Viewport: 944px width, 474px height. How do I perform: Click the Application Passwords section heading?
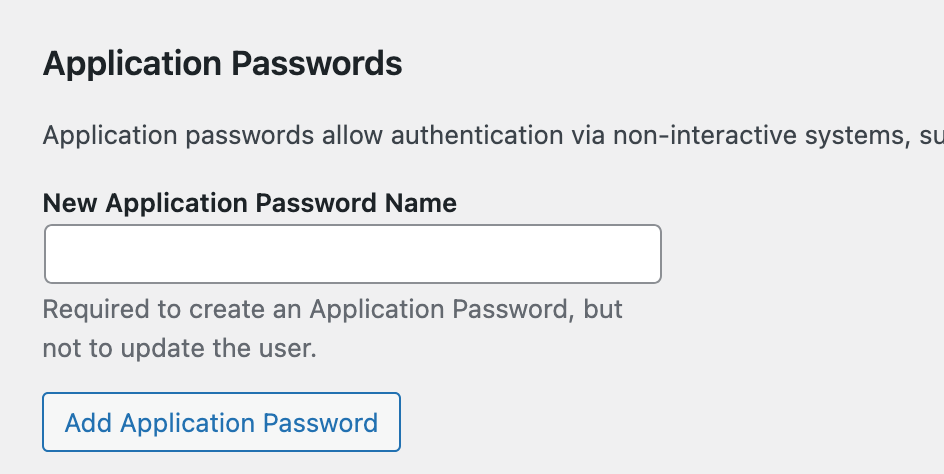click(x=222, y=65)
